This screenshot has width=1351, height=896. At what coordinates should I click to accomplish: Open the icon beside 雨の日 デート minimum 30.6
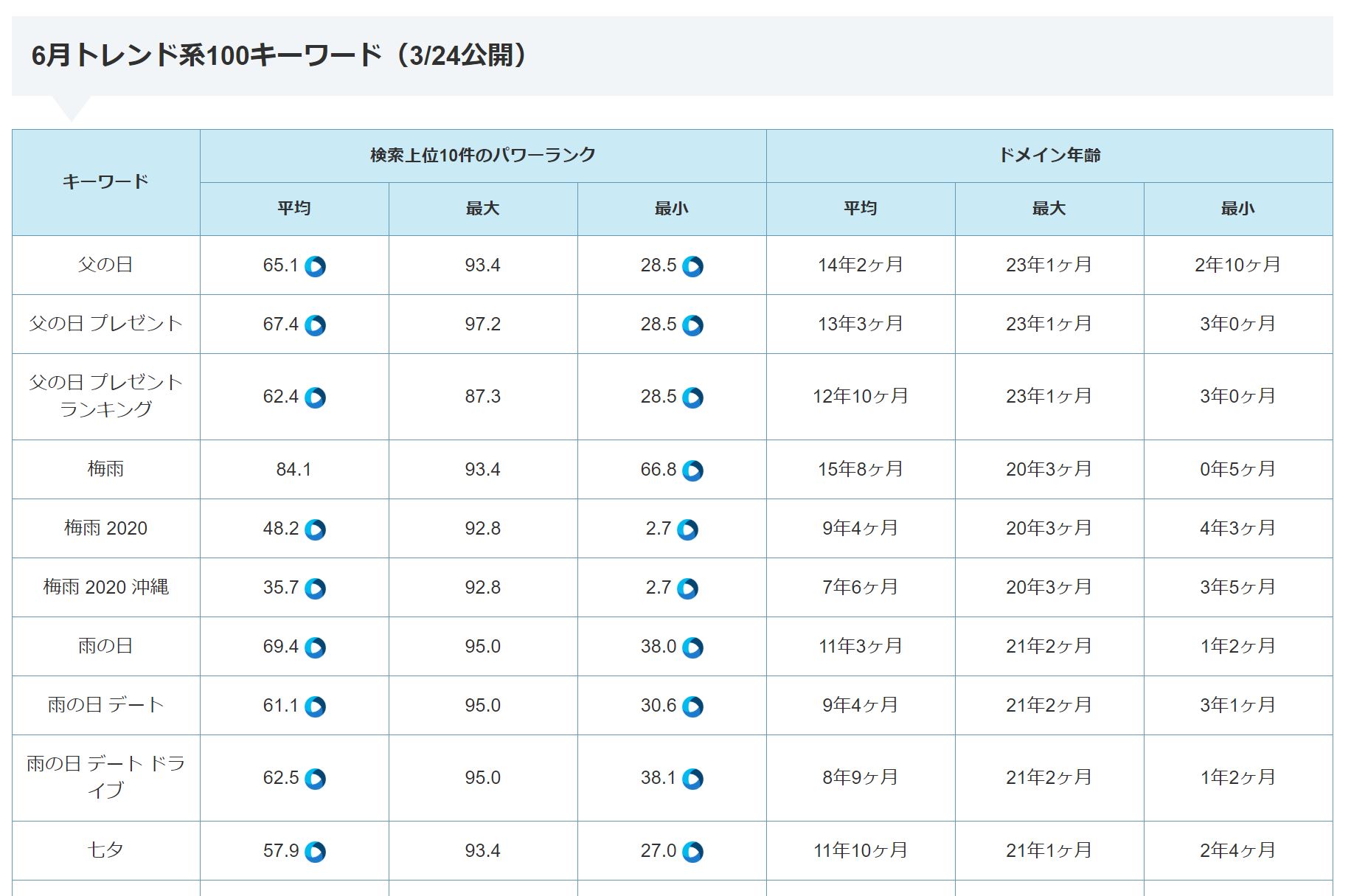[692, 706]
